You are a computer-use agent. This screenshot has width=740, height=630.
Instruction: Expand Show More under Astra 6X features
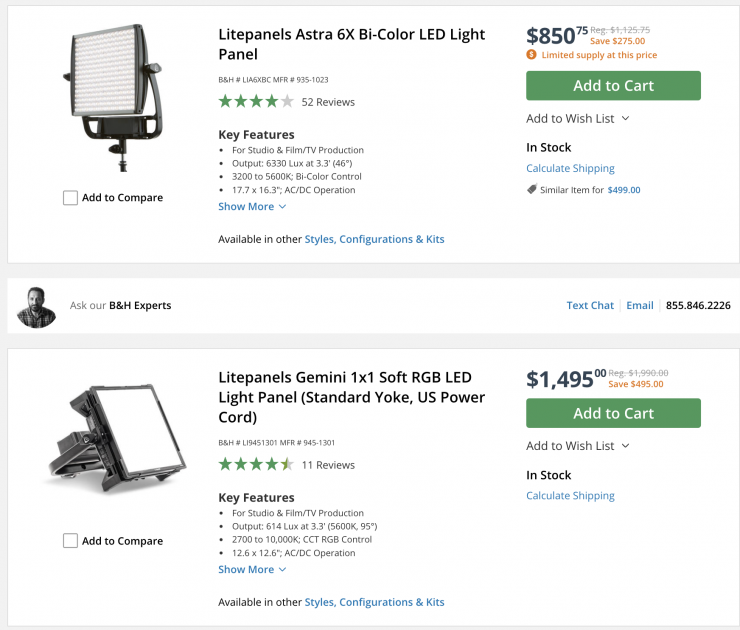tap(252, 207)
